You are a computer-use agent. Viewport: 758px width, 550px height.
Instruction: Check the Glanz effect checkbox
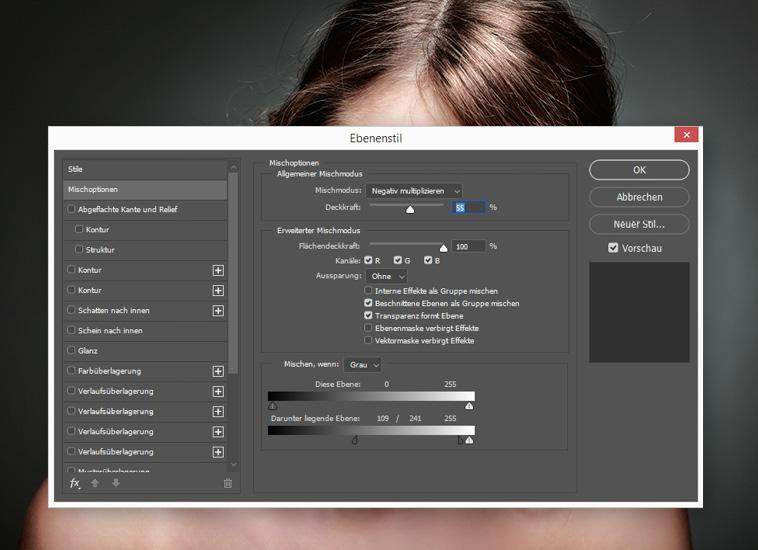(72, 350)
